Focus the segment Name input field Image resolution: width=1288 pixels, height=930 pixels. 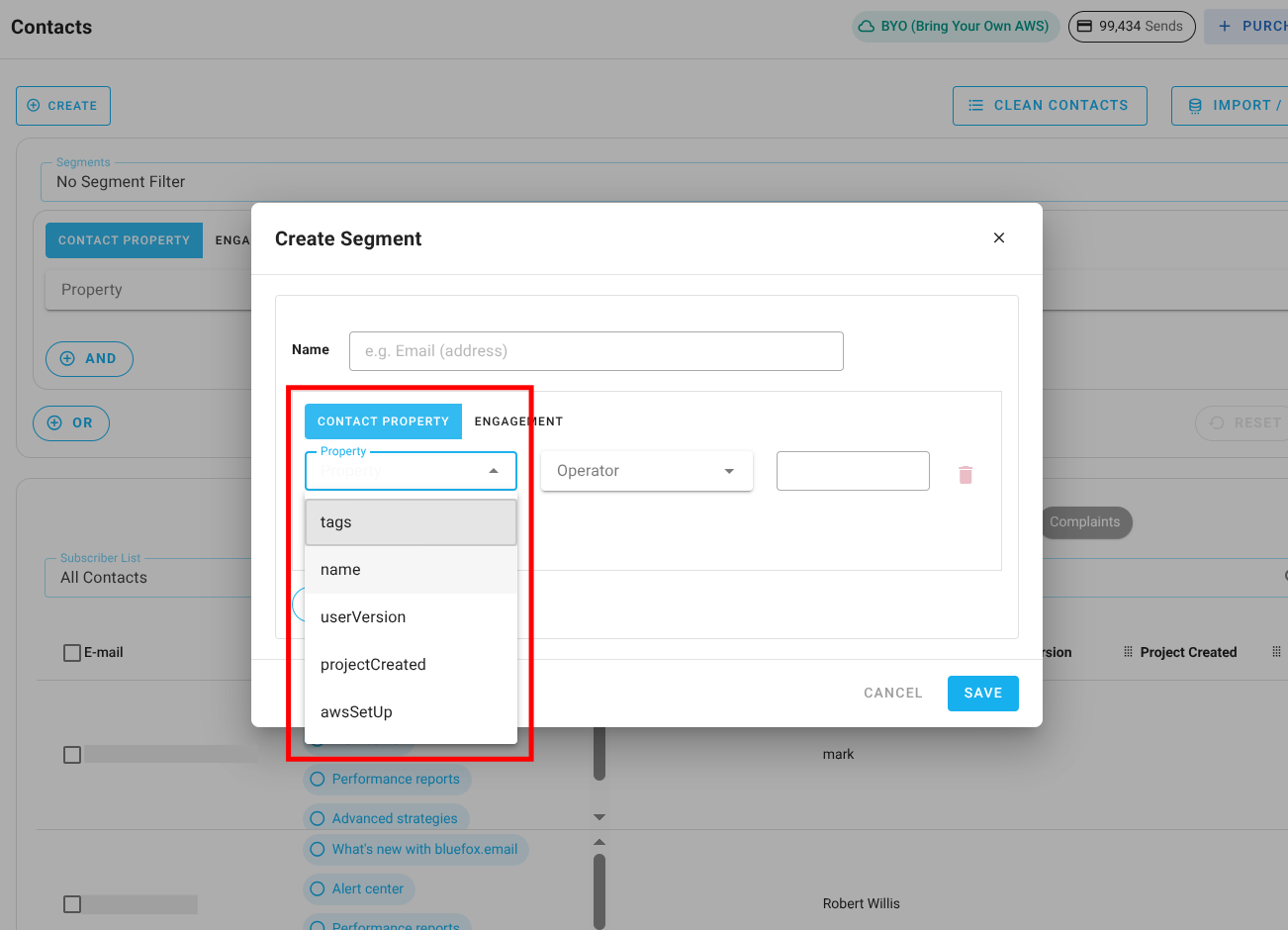(x=596, y=351)
